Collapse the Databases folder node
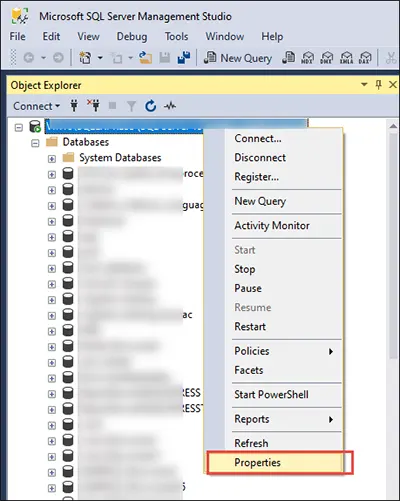The width and height of the screenshot is (400, 501). tap(35, 143)
